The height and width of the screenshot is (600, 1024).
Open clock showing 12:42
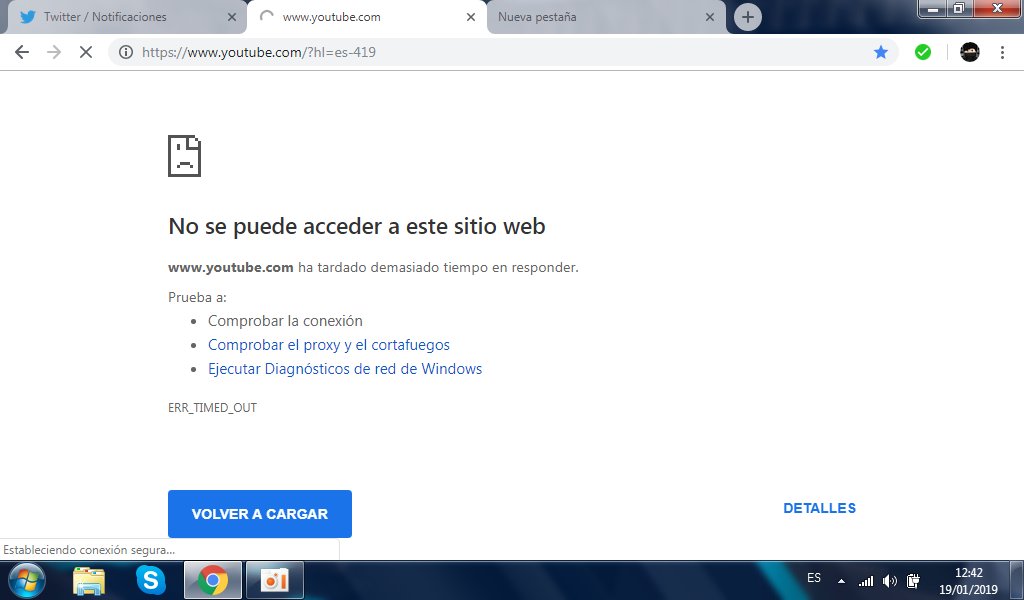point(968,580)
